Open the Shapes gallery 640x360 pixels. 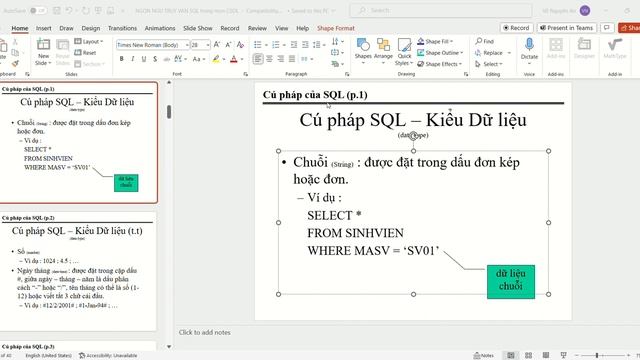pyautogui.click(x=363, y=51)
